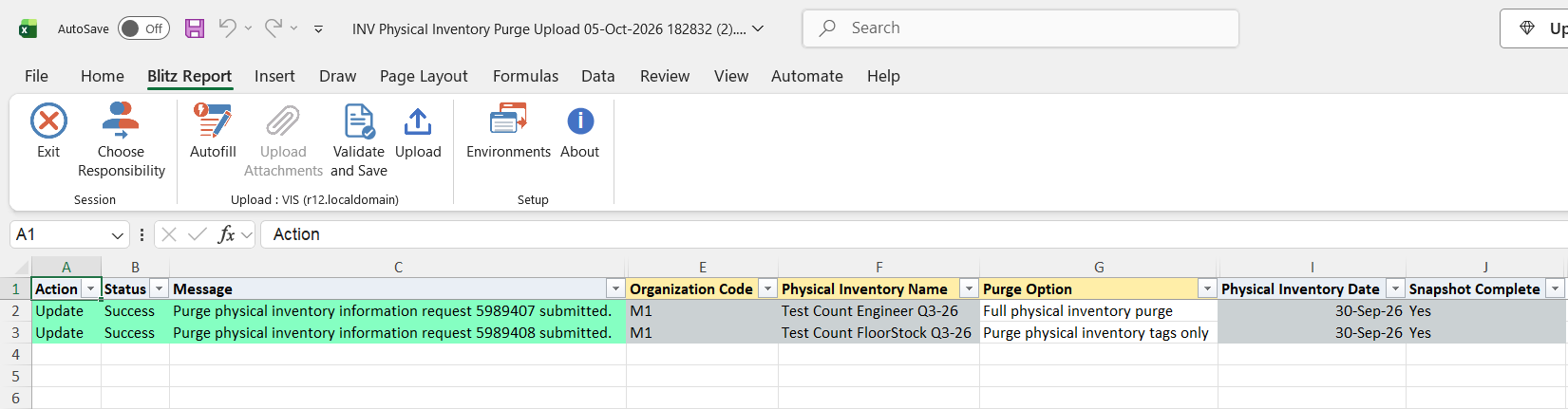
Task: Open Redo history dropdown arrow
Action: pos(293,28)
